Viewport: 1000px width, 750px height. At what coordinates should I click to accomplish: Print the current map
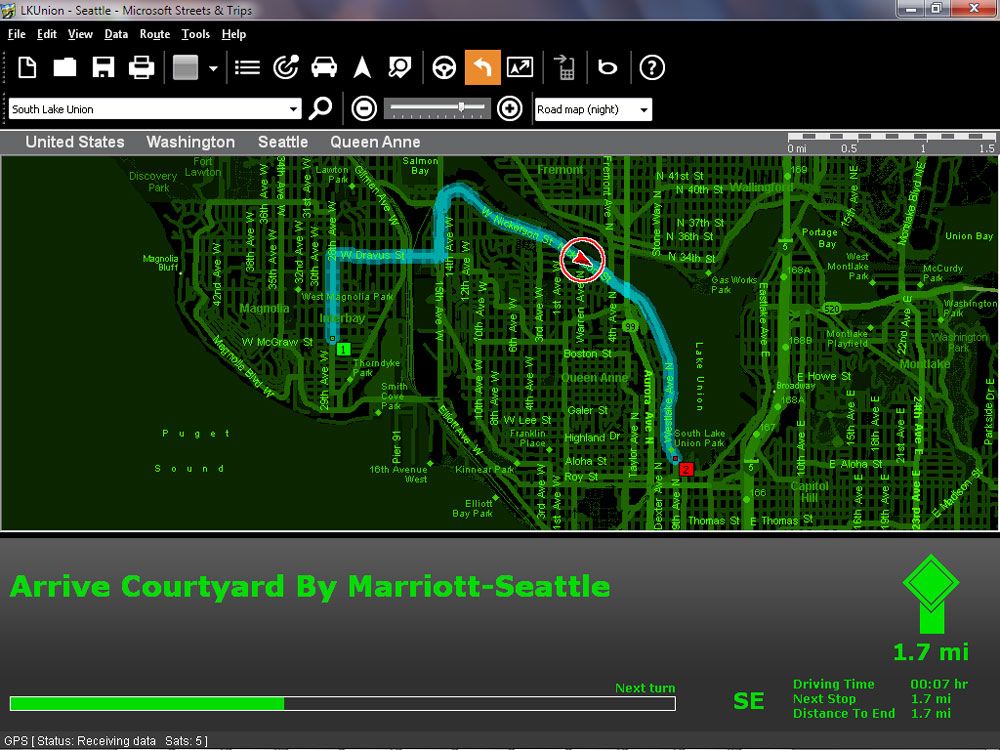click(x=141, y=67)
